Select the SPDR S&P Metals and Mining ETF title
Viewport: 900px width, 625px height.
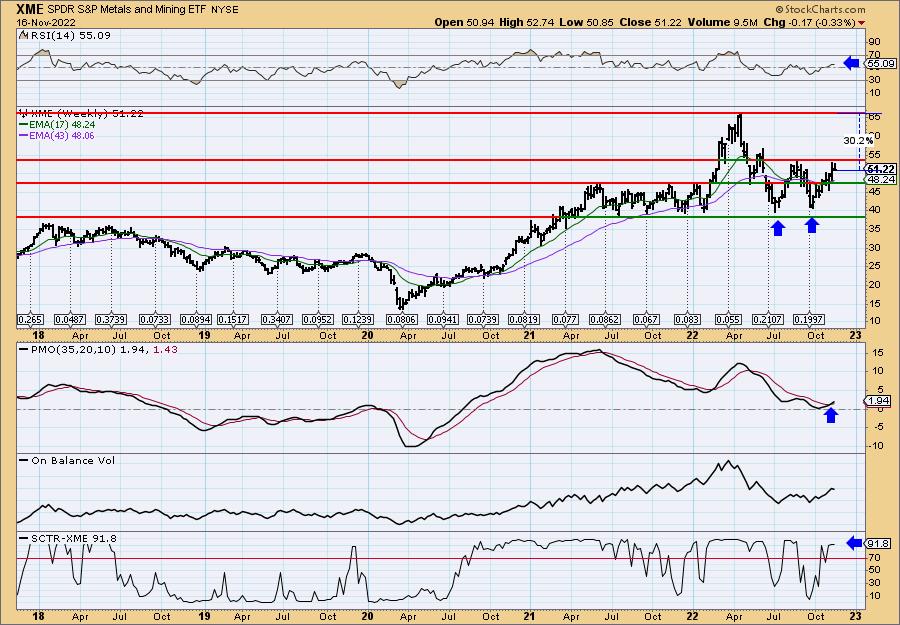tap(127, 10)
